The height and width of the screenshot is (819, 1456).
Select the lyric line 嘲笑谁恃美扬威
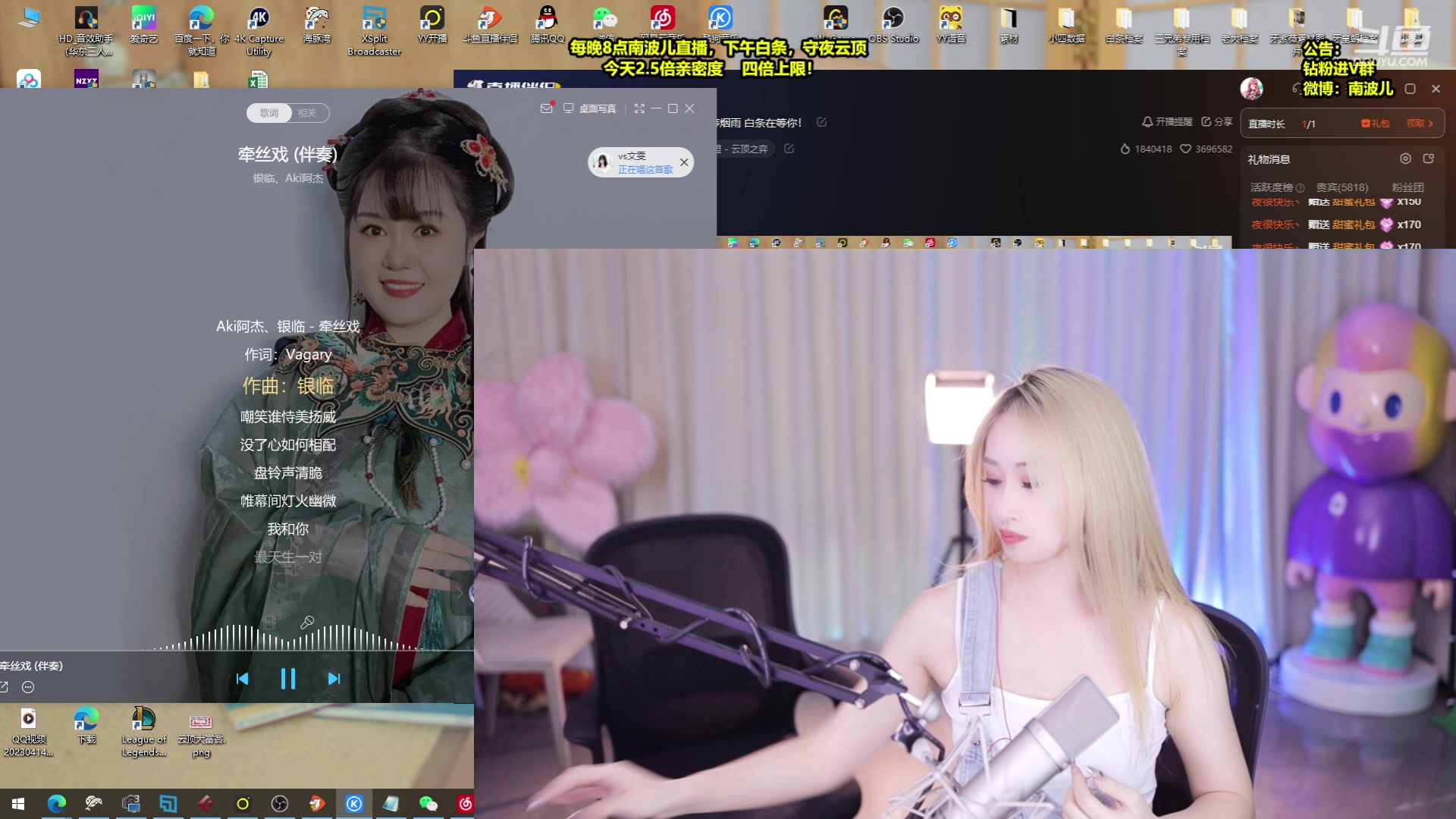tap(288, 416)
